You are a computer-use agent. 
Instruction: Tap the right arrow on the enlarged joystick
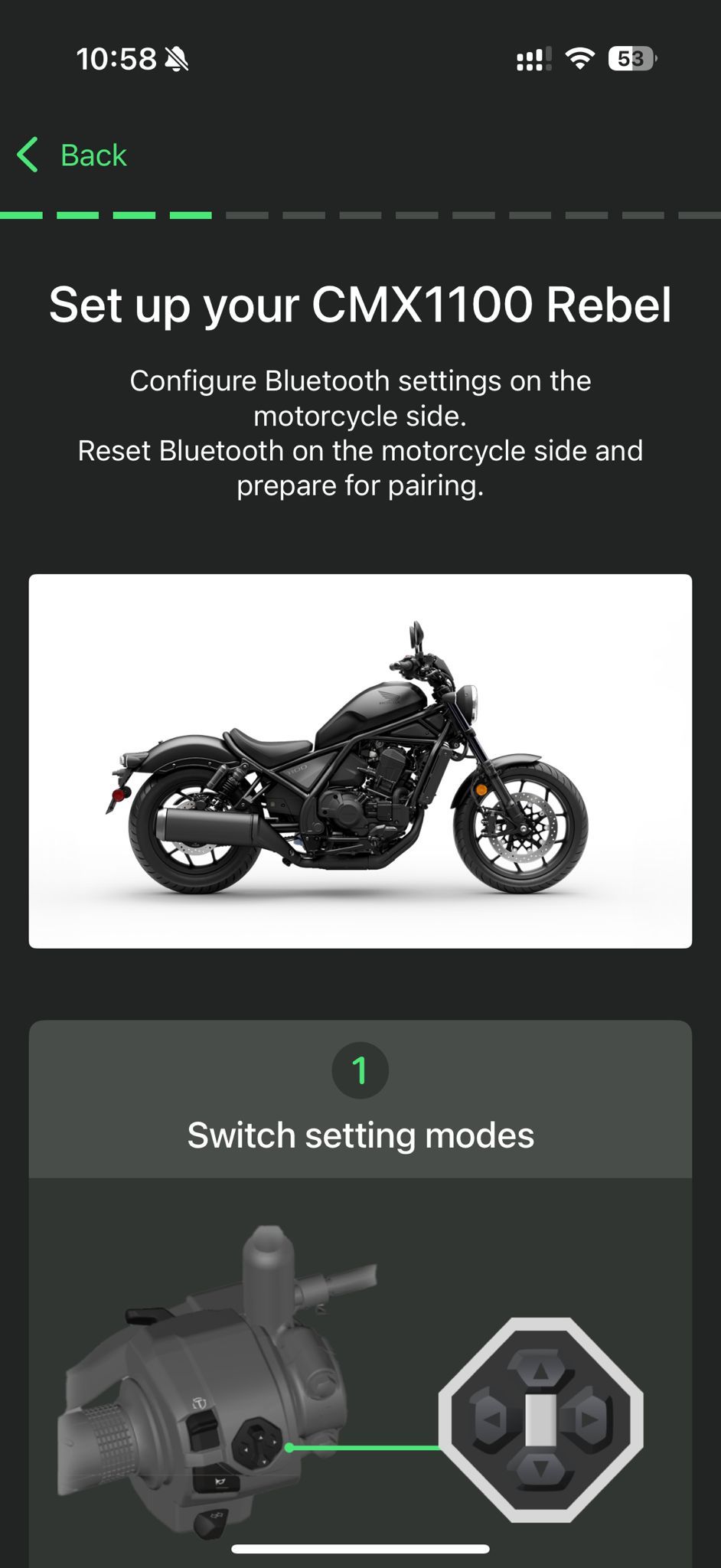(x=590, y=1419)
